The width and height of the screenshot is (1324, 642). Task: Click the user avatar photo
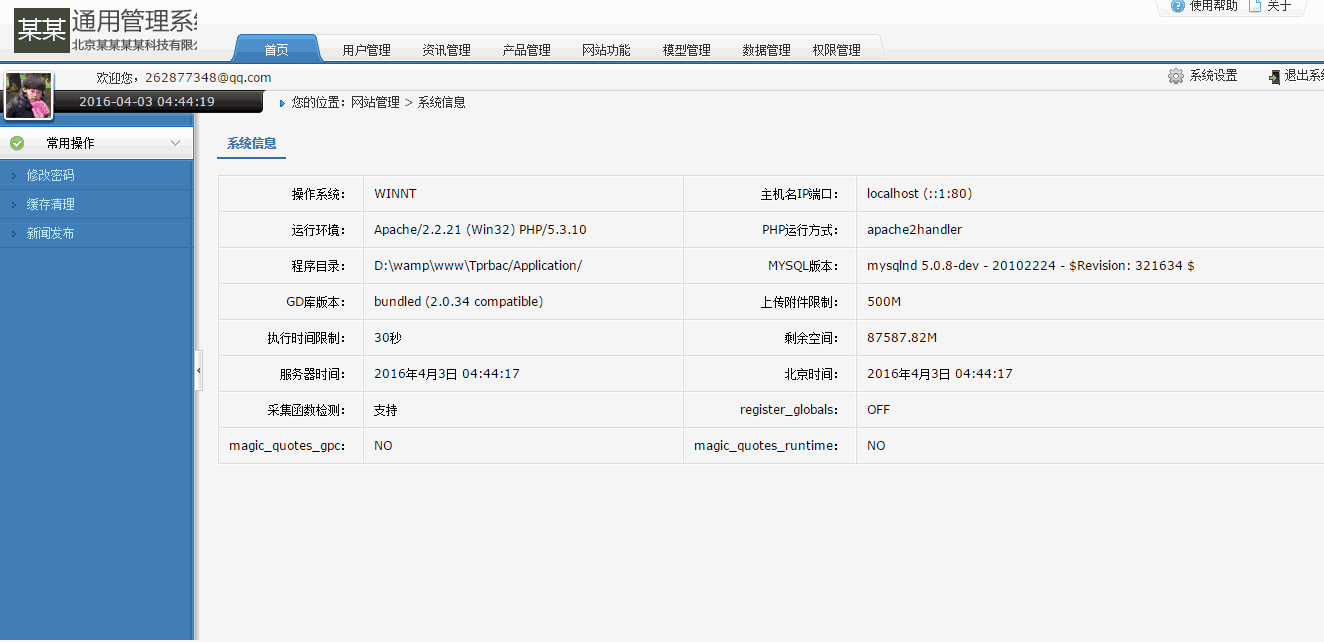(x=28, y=96)
